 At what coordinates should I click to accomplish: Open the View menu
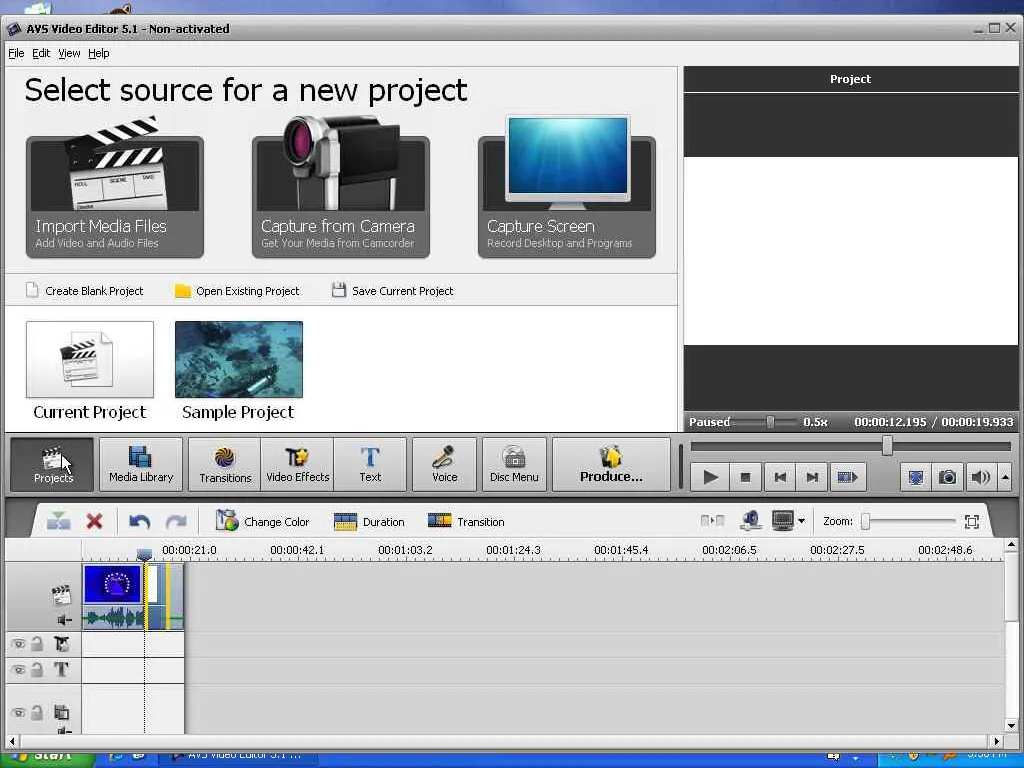69,54
